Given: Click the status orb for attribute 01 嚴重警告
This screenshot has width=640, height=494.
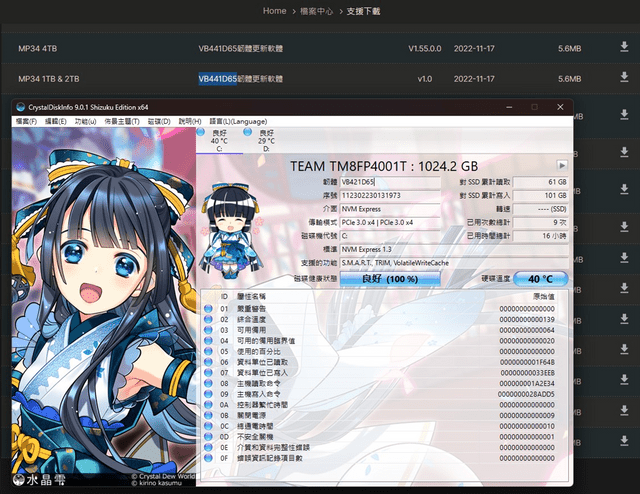Looking at the screenshot, I should pyautogui.click(x=208, y=309).
